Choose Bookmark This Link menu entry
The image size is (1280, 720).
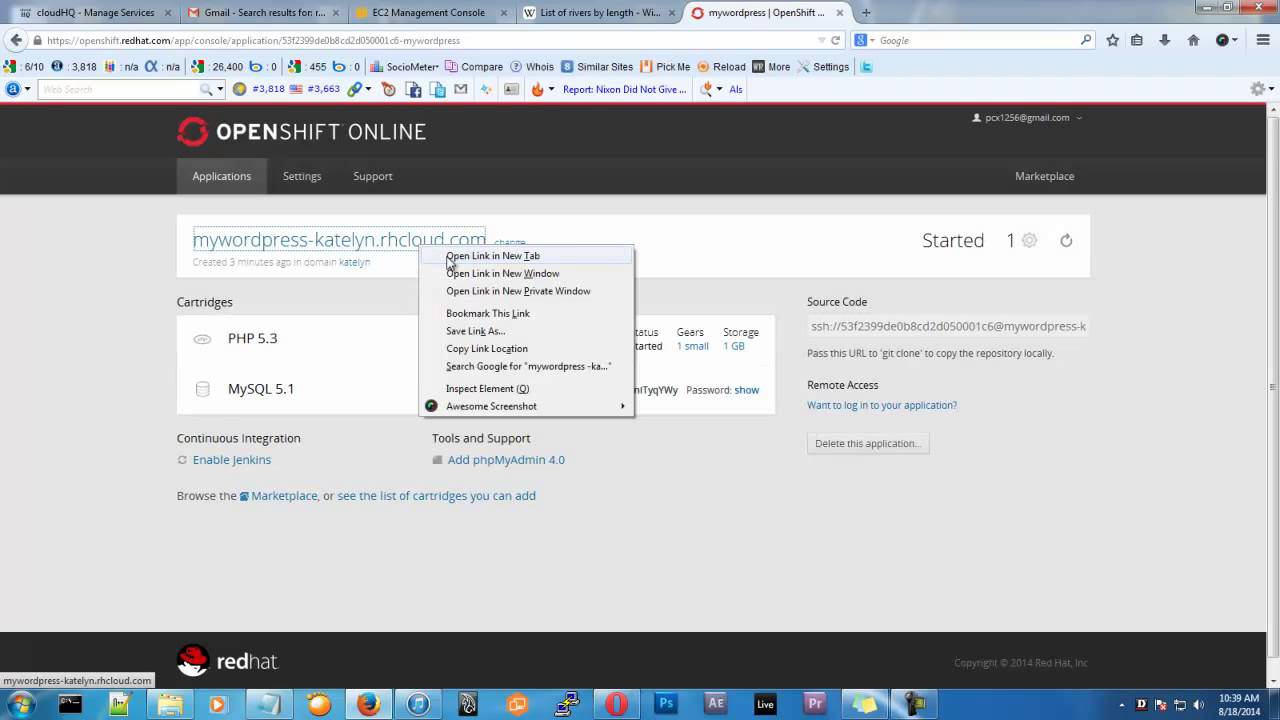pos(526,314)
